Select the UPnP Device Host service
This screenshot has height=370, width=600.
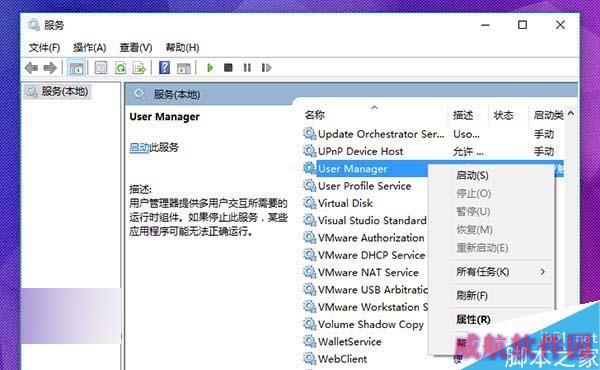360,151
